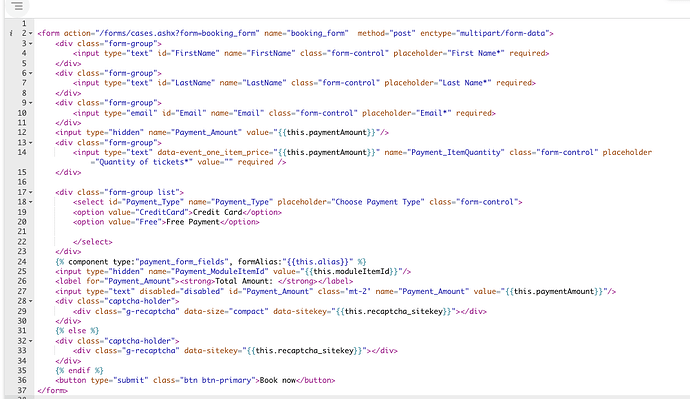Click the closing "</form>" tag
Screen dimensions: 690x399
53,391
